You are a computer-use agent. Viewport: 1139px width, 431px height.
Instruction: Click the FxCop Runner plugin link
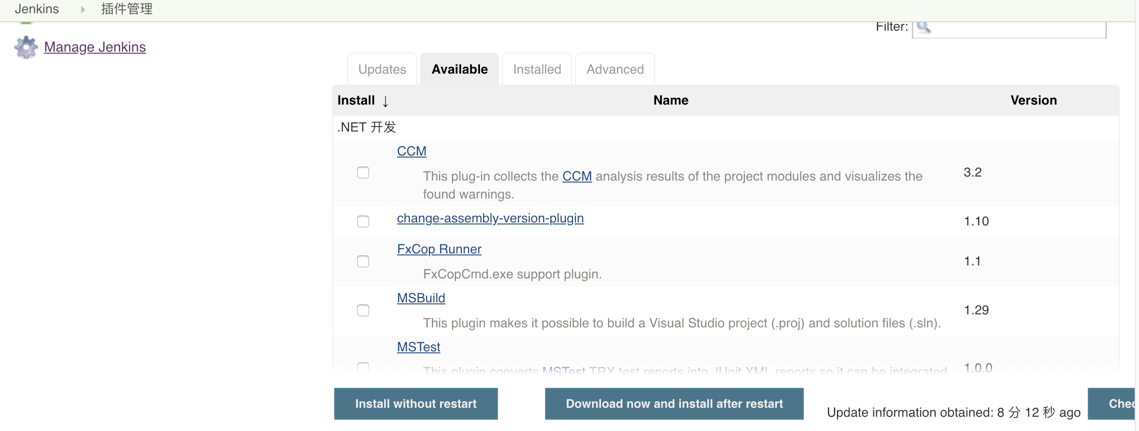(x=439, y=249)
